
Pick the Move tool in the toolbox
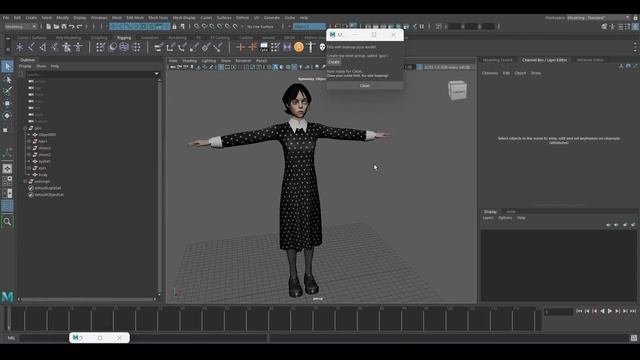[7, 103]
